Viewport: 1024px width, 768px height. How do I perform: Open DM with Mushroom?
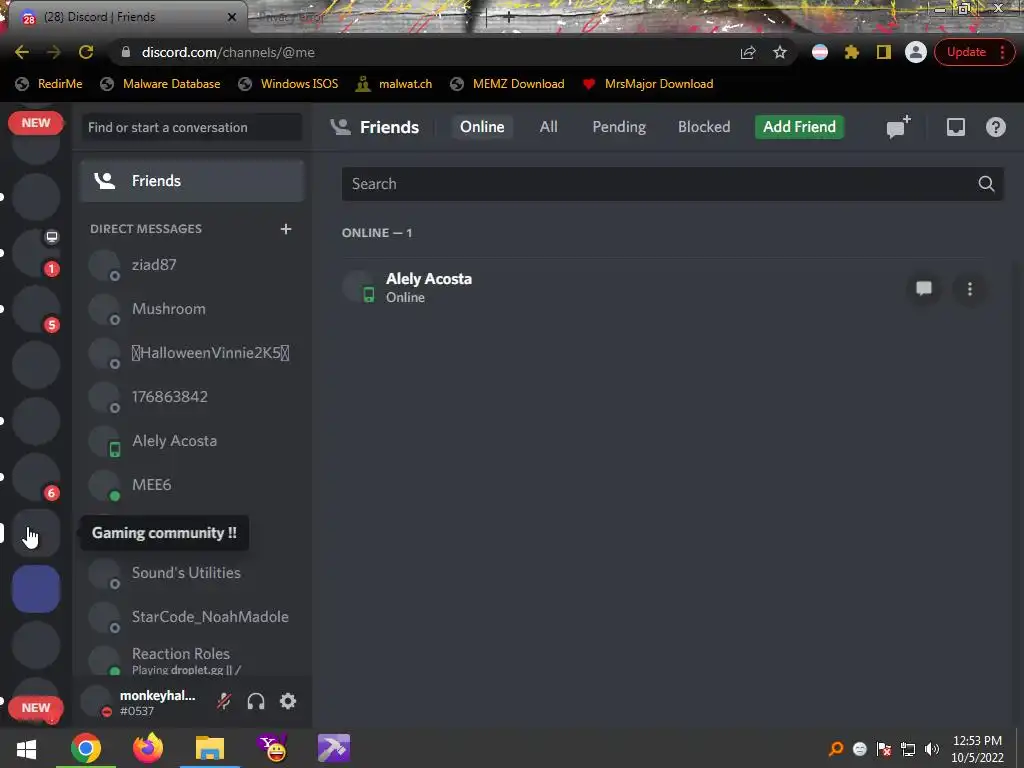coord(192,309)
